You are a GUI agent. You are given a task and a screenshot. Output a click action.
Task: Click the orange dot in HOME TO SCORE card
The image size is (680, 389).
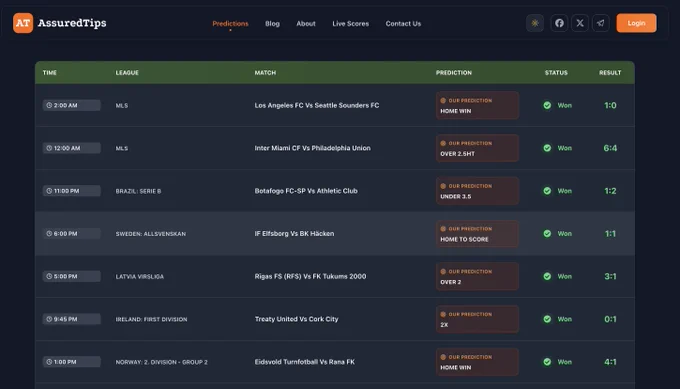click(443, 229)
